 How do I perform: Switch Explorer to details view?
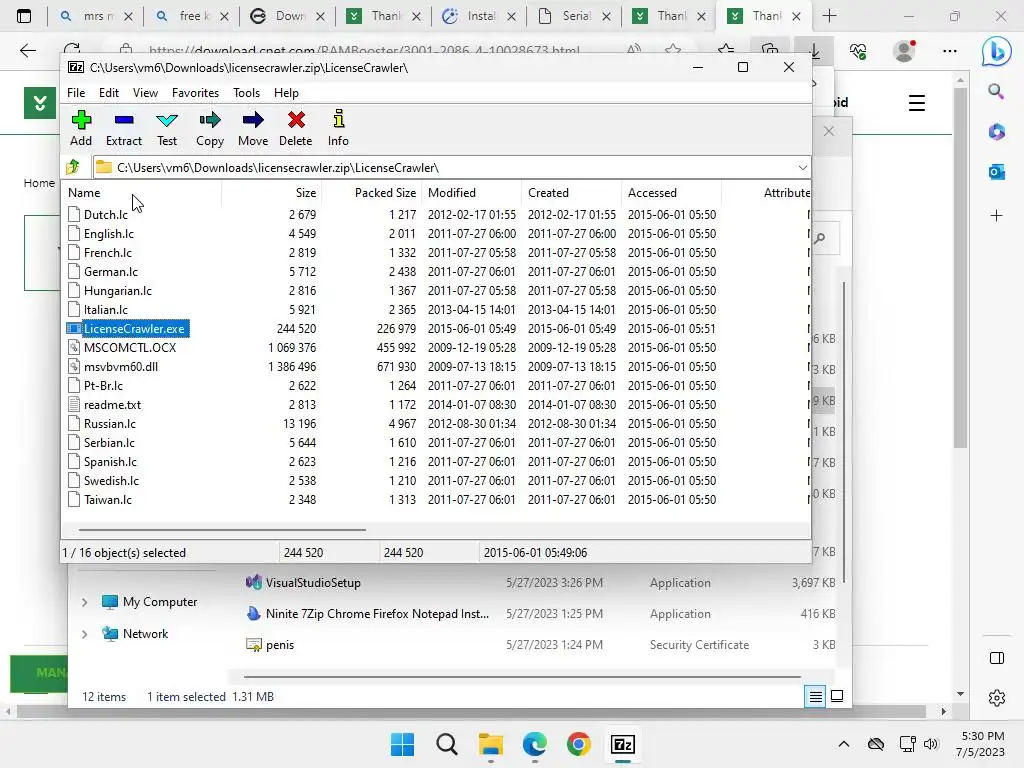[x=816, y=697]
